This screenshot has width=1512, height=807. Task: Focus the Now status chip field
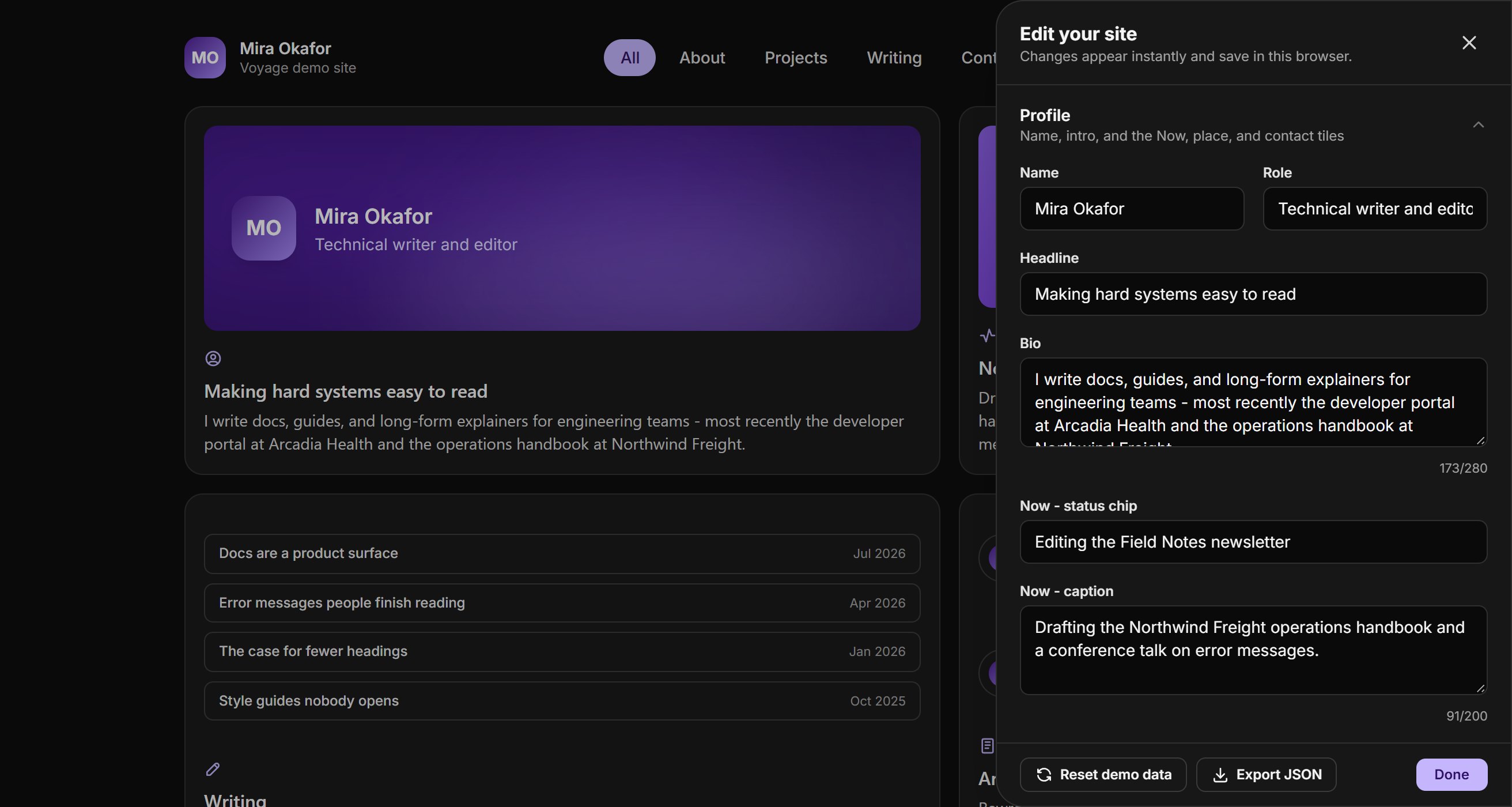coord(1253,541)
